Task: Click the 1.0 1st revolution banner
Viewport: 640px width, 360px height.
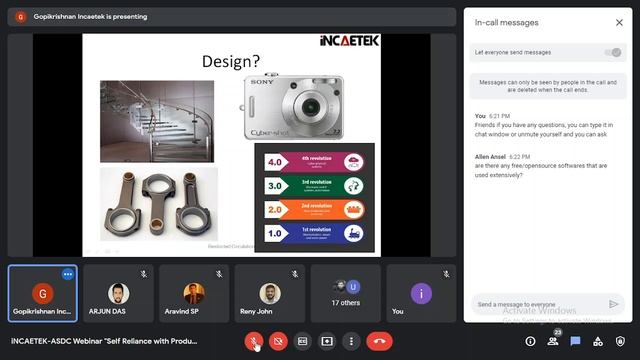Action: 314,233
